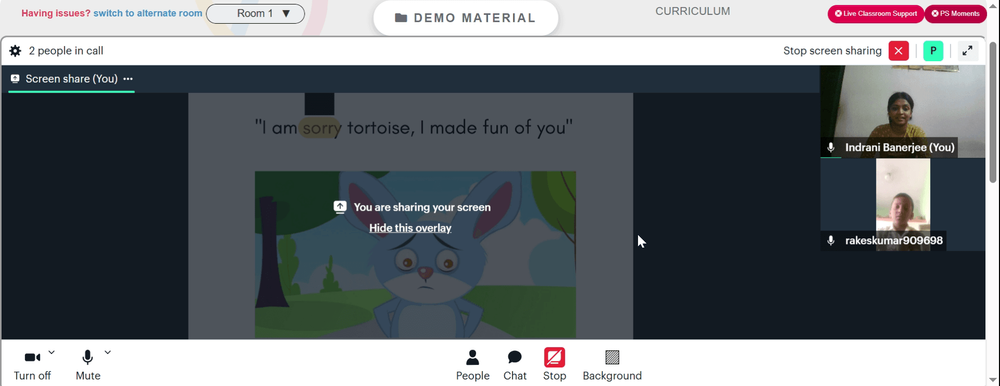Open Room 1 dropdown

[x=255, y=13]
